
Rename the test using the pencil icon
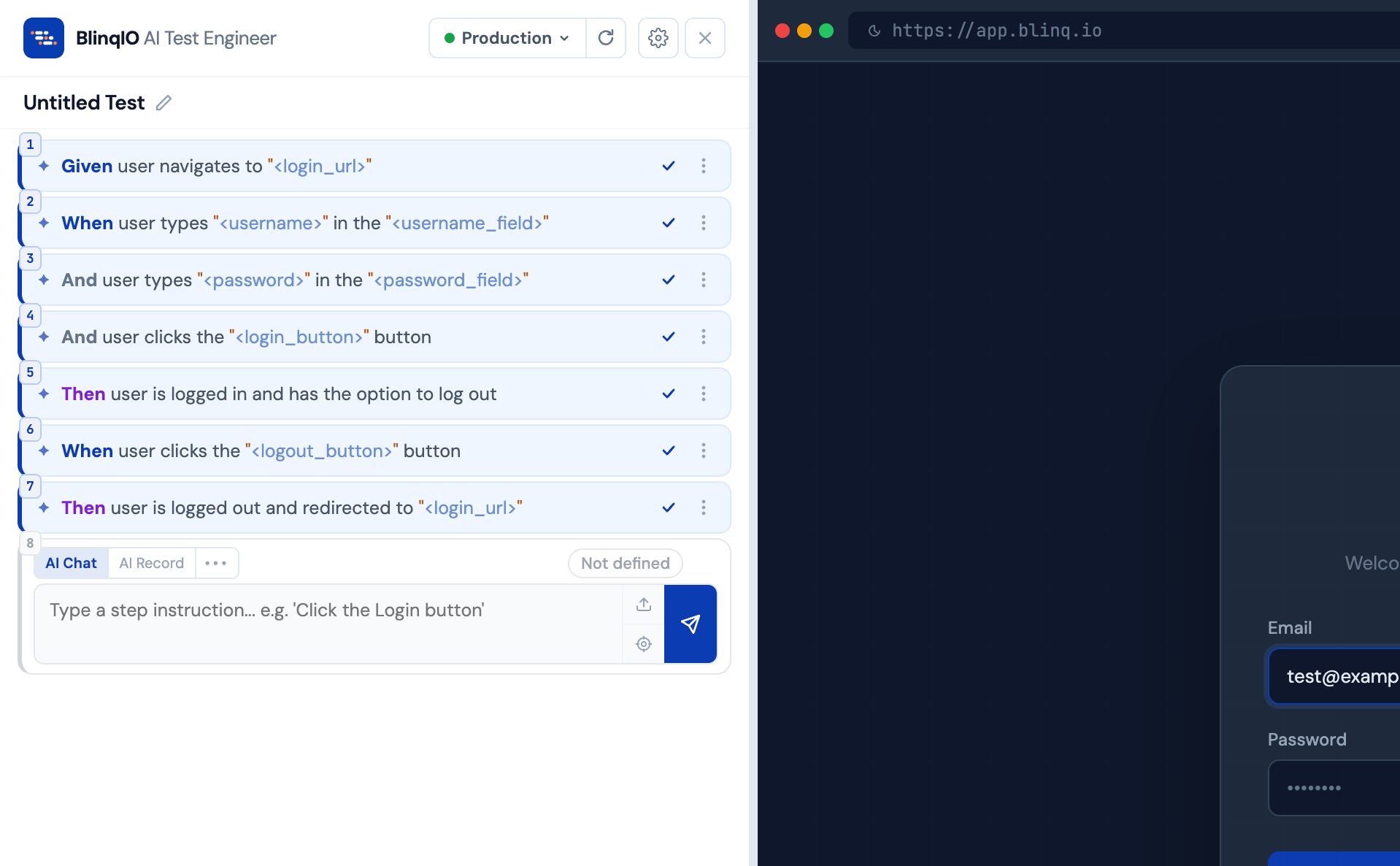164,103
